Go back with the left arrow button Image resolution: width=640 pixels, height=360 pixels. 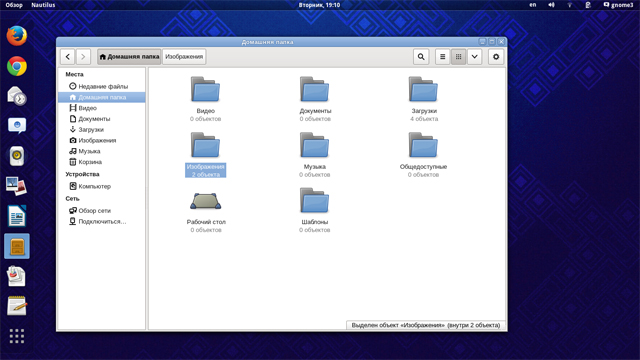(x=68, y=57)
